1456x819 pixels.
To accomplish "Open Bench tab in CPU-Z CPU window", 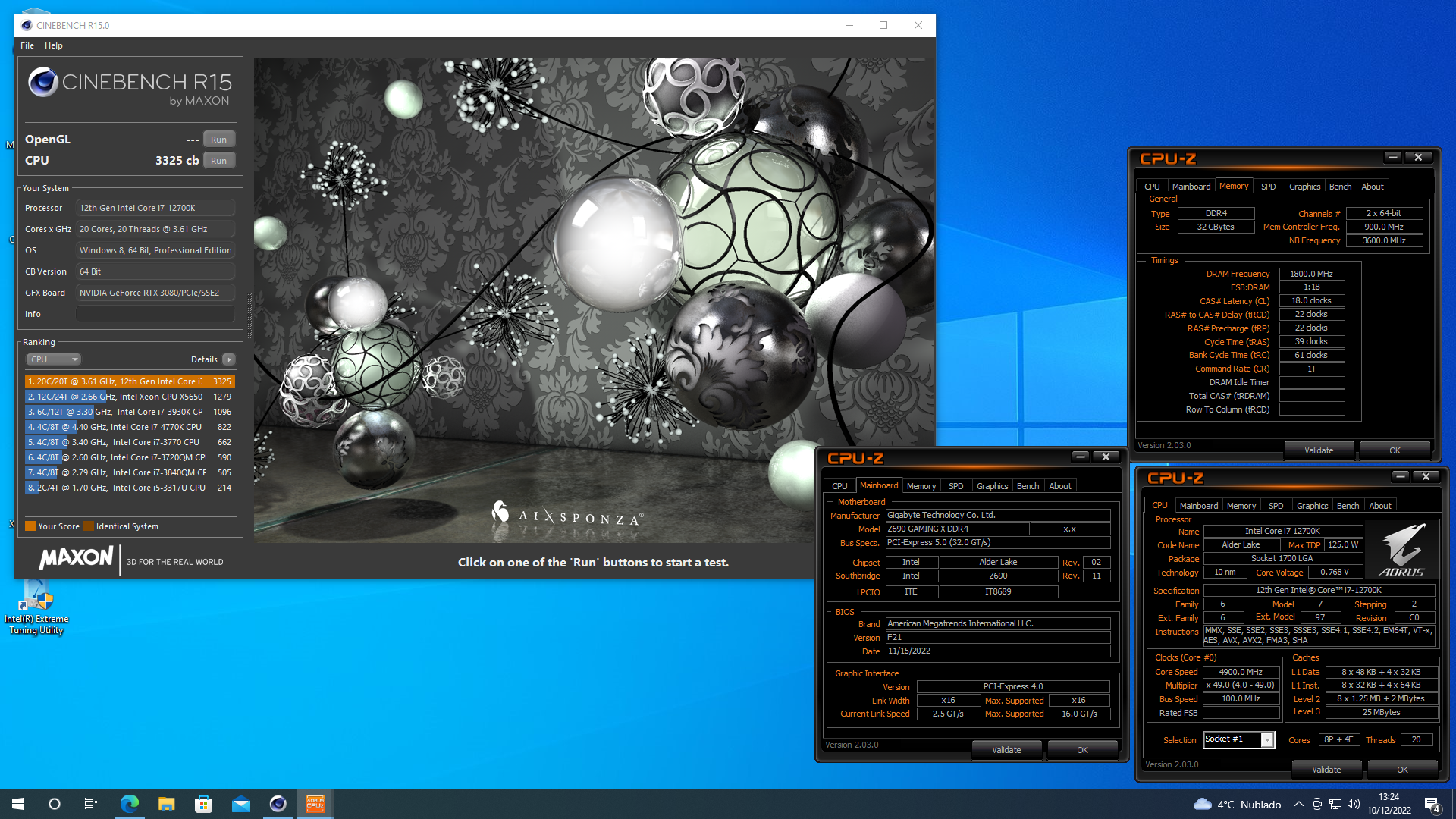I will click(1348, 506).
